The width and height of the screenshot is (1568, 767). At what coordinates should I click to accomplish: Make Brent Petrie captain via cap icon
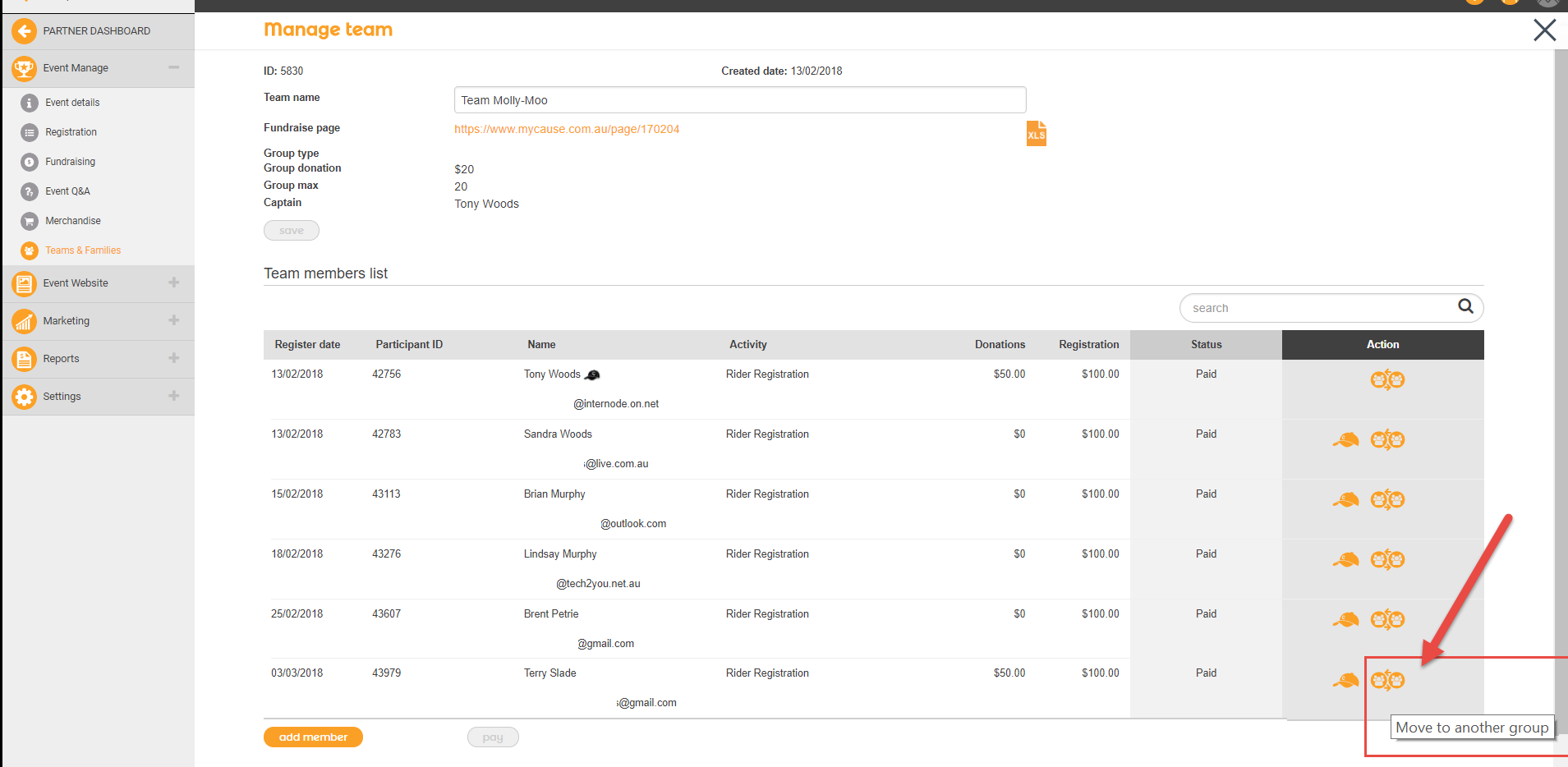click(x=1345, y=620)
